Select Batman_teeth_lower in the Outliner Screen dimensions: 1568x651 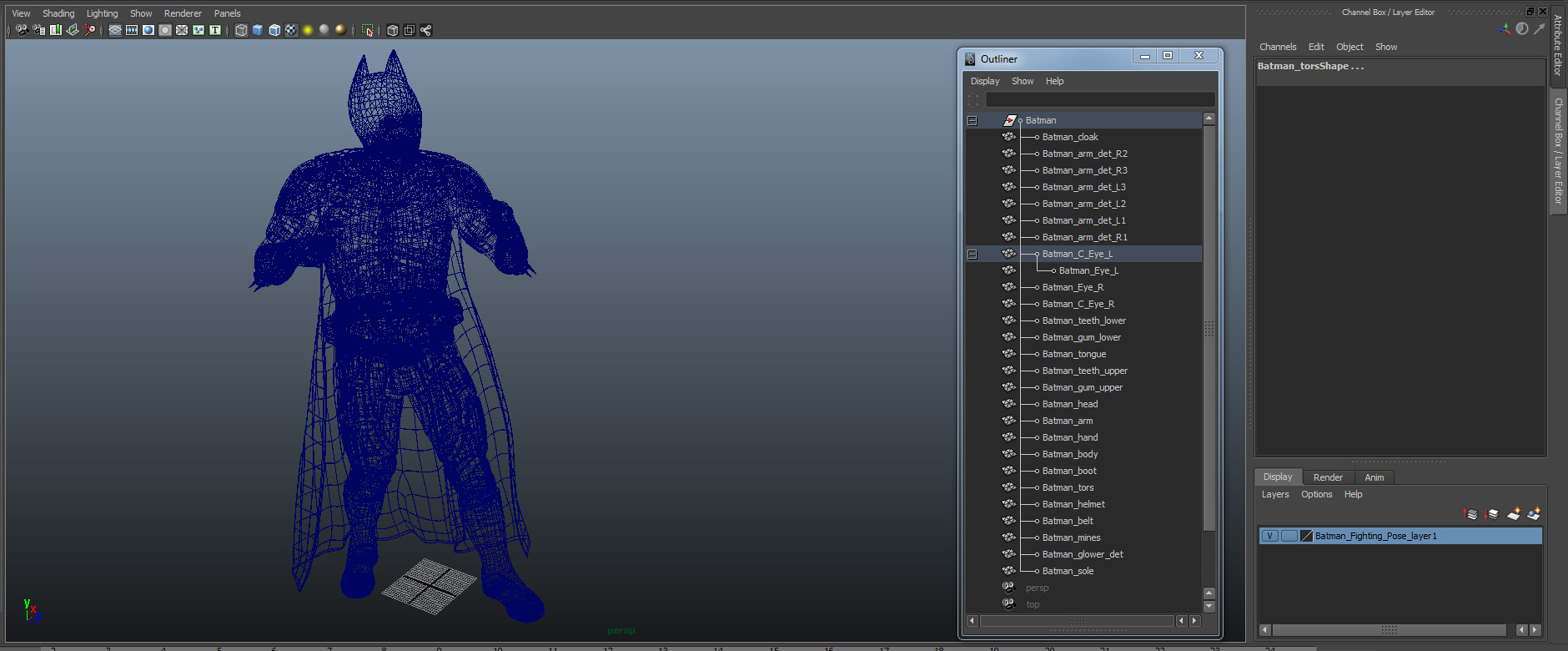click(x=1083, y=320)
